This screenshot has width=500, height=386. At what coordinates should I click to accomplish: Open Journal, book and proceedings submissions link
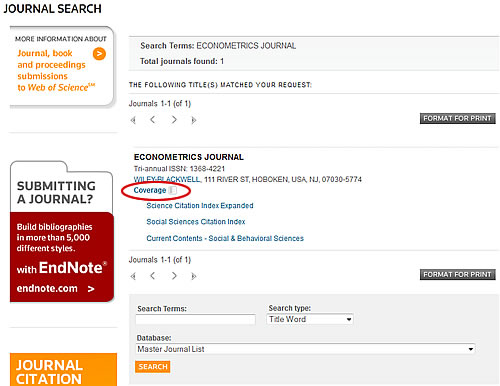[x=56, y=70]
